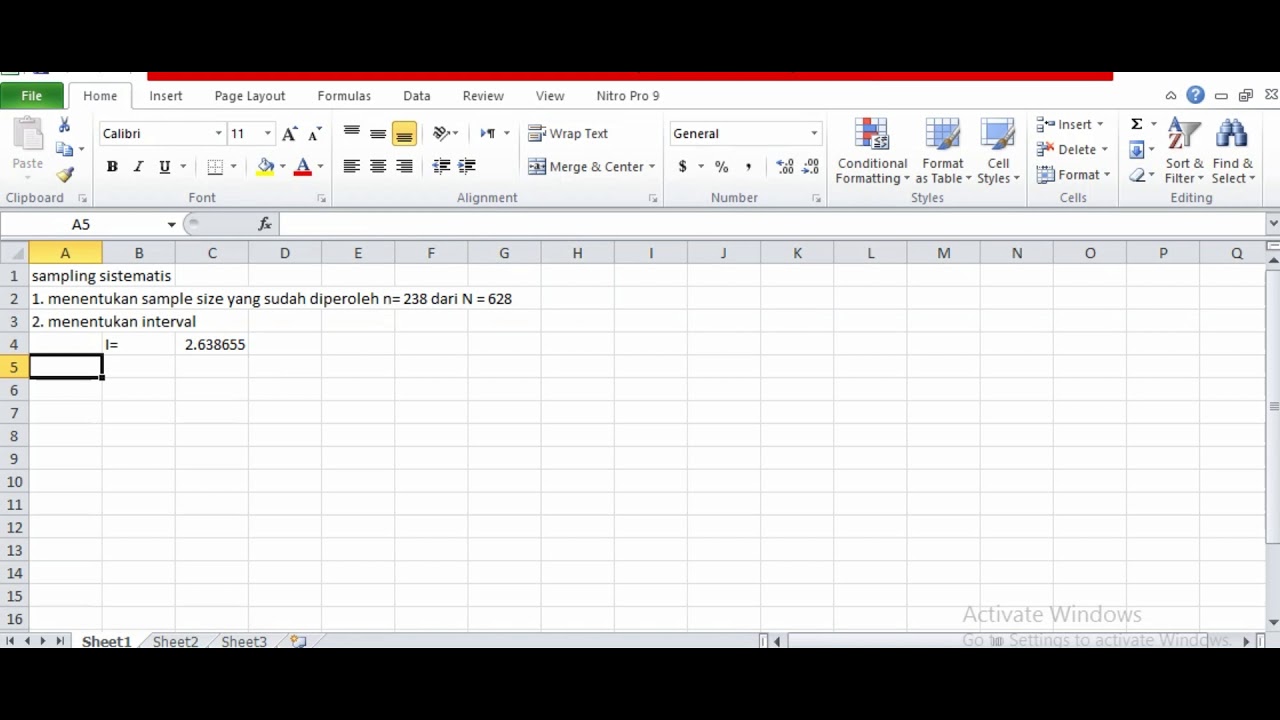1280x720 pixels.
Task: Switch to the Formulas ribbon tab
Action: (x=344, y=95)
